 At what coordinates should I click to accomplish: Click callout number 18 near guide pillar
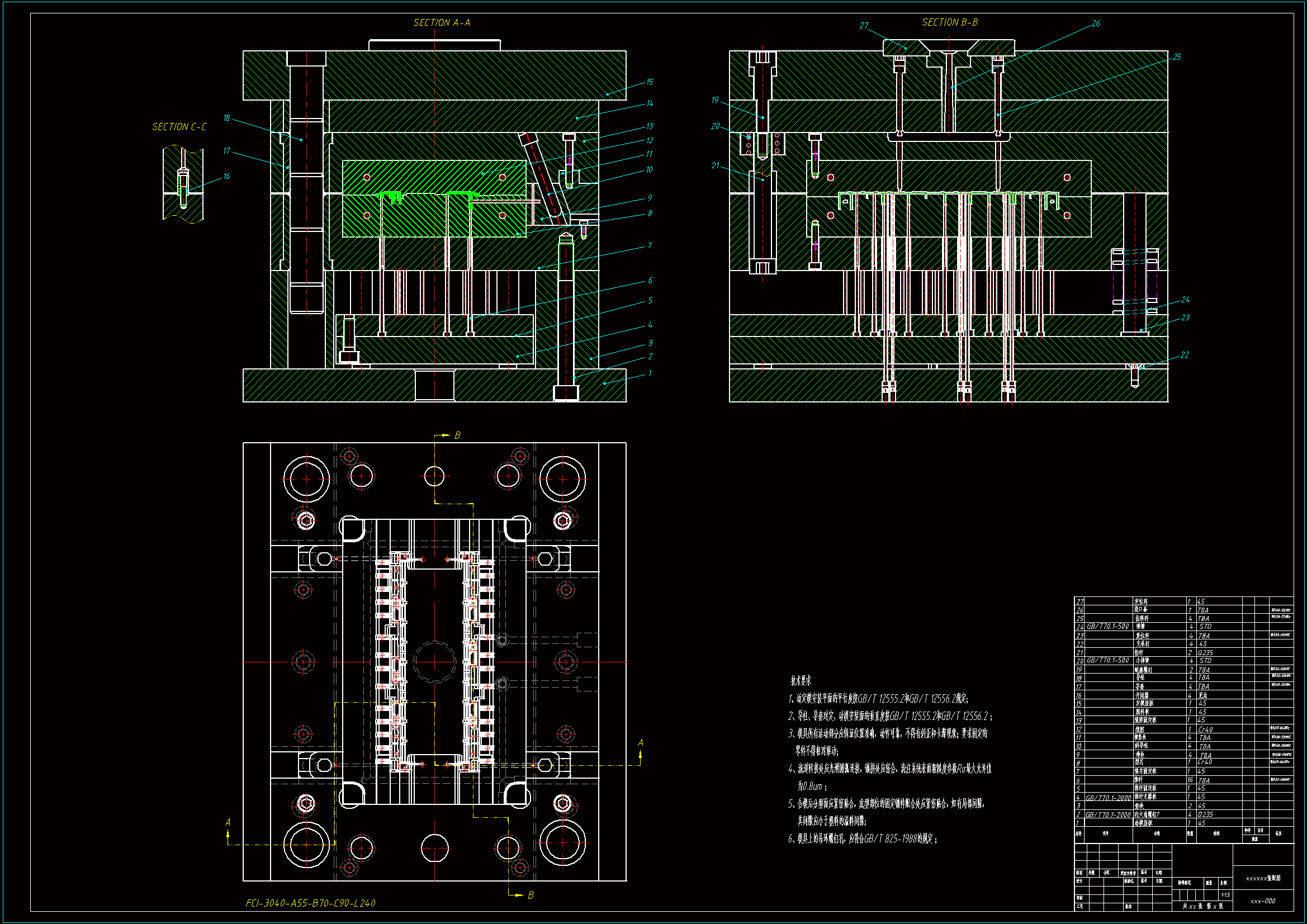[x=226, y=118]
